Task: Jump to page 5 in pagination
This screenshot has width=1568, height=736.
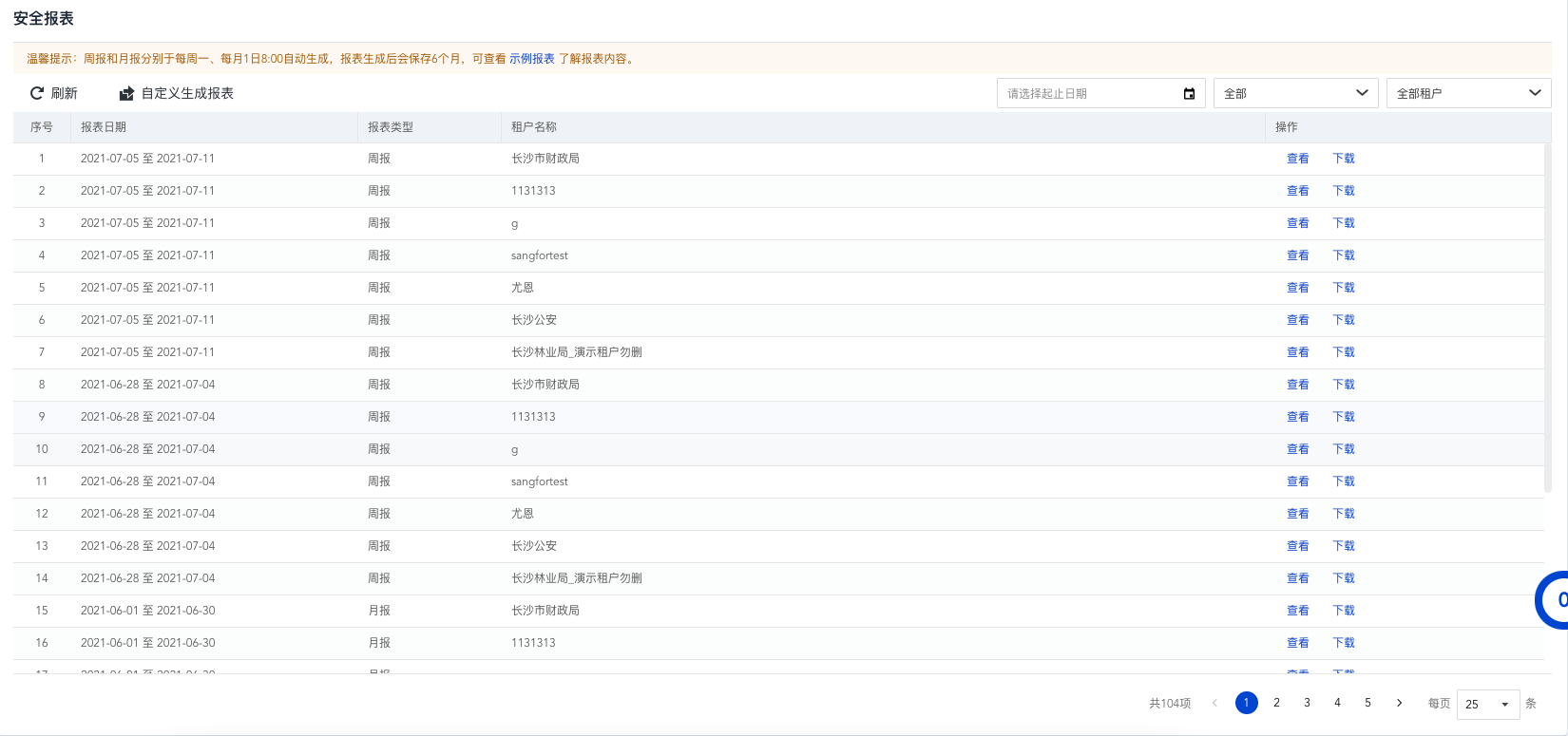Action: [x=1367, y=703]
